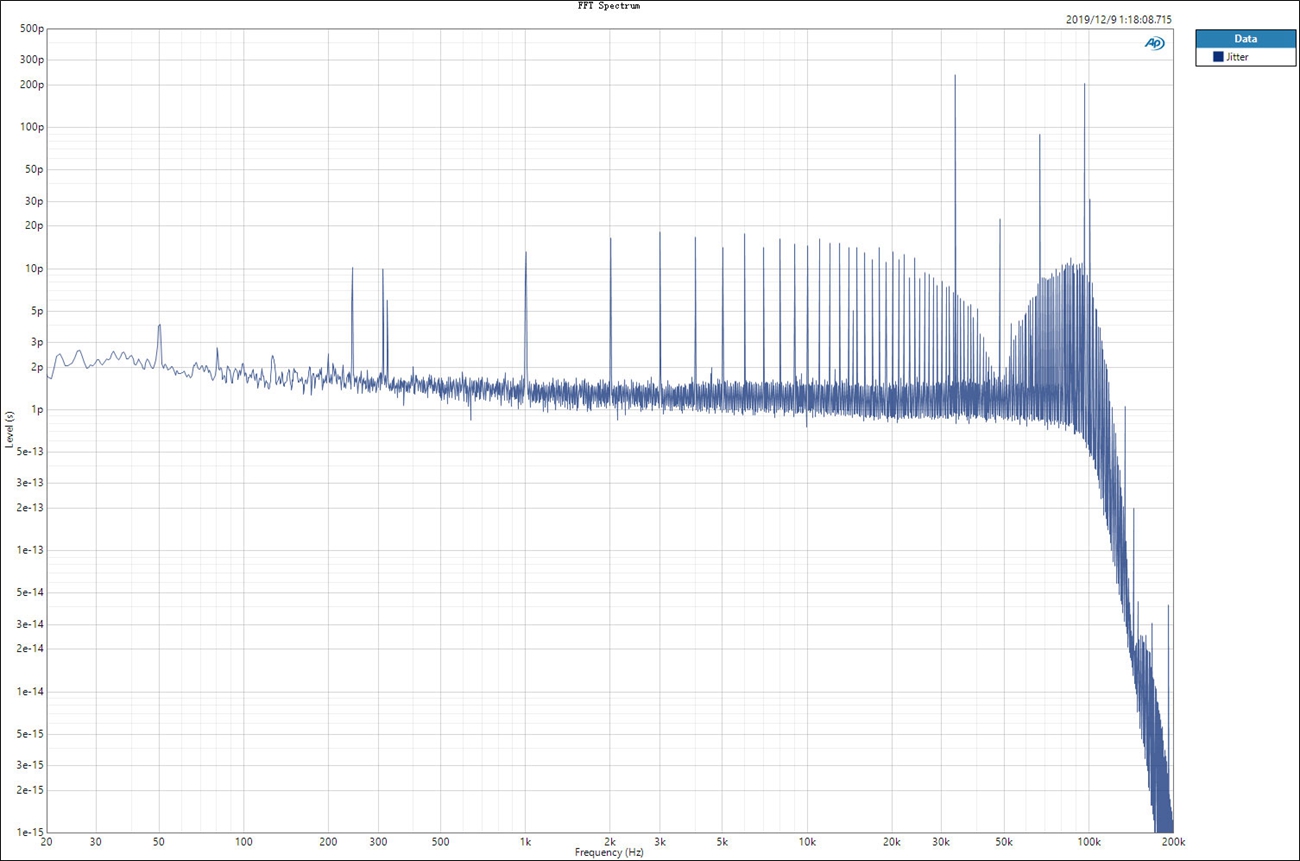Select the Jitter label in the legend

coord(1237,57)
